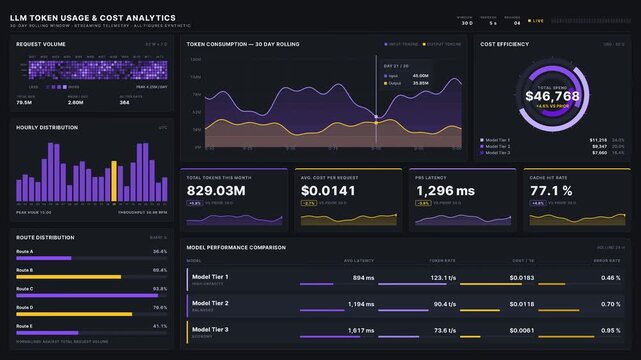
Task: Click the Error Rate column header
Action: [x=607, y=261]
